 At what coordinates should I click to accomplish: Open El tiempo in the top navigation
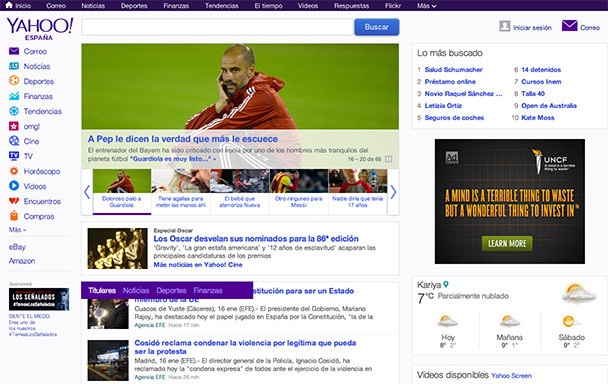point(268,6)
